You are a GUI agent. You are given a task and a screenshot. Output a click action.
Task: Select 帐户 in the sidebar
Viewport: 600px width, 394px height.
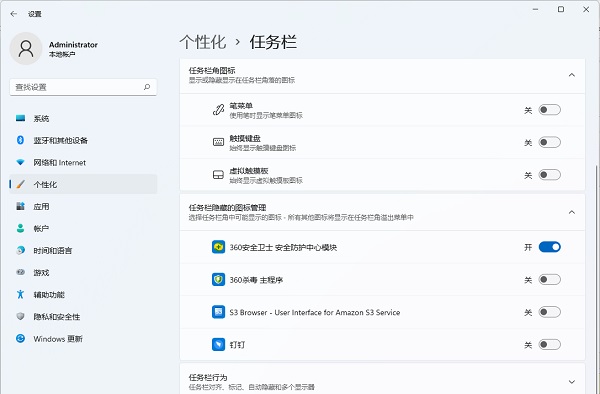coord(83,228)
